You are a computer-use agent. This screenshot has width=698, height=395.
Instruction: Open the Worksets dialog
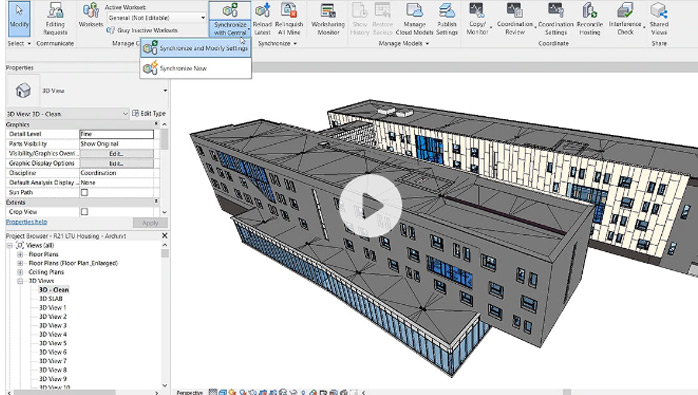[x=90, y=16]
